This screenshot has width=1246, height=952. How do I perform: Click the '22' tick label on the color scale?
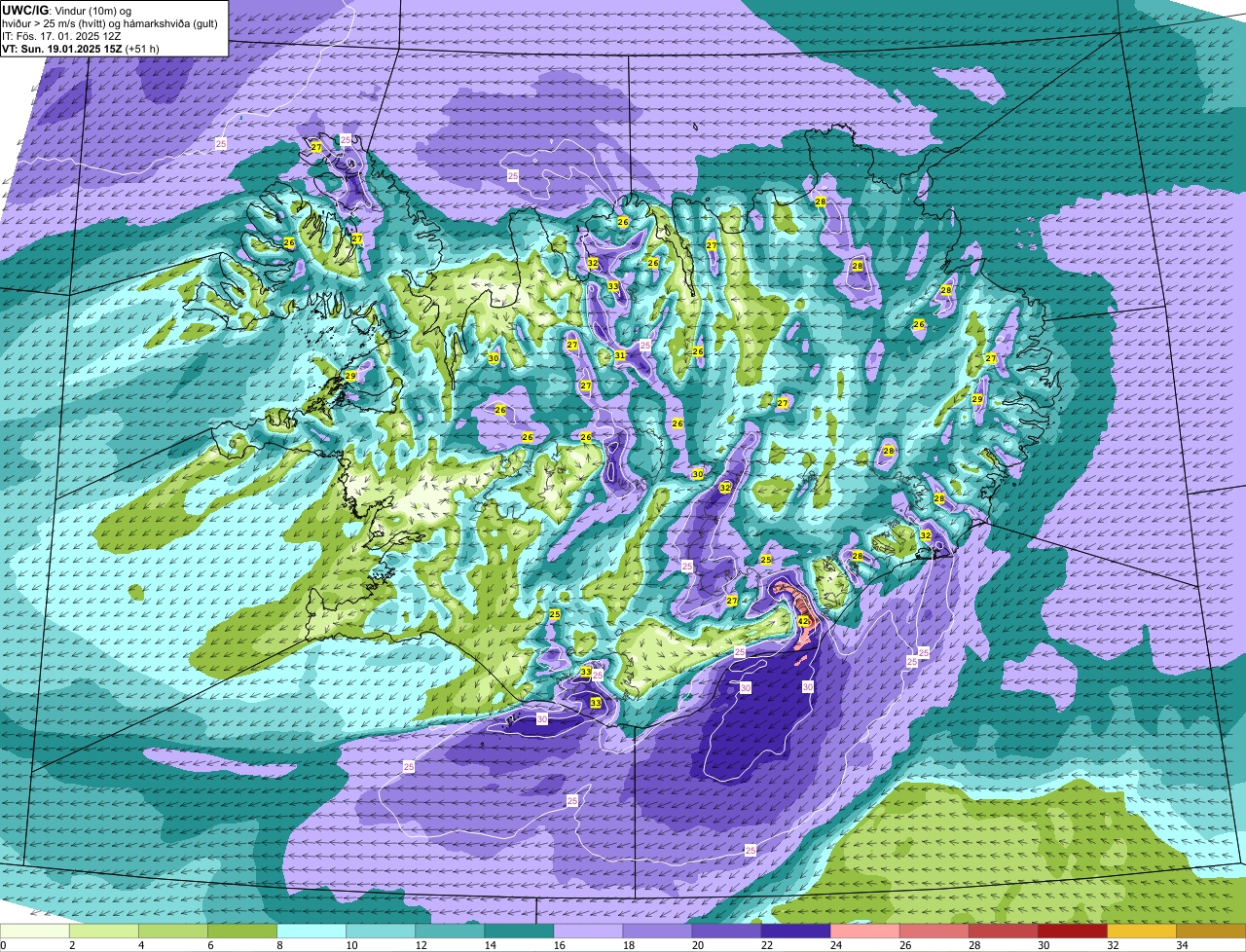pos(766,945)
